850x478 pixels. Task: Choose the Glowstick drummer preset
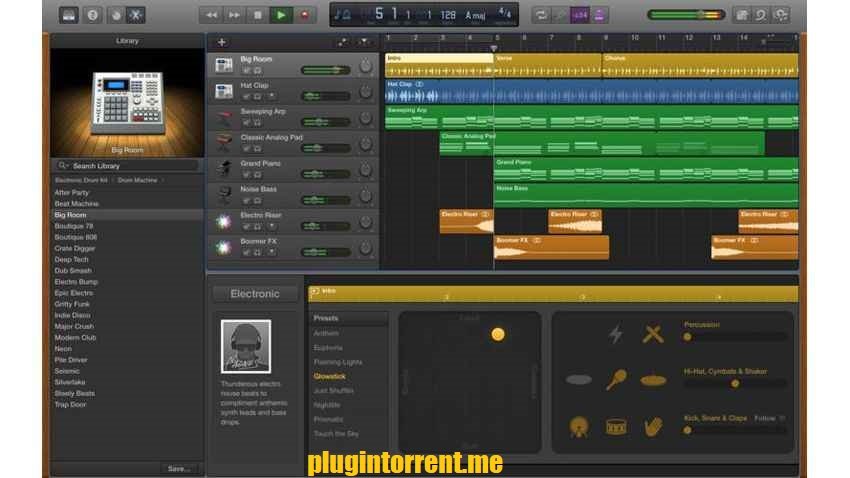pyautogui.click(x=330, y=376)
